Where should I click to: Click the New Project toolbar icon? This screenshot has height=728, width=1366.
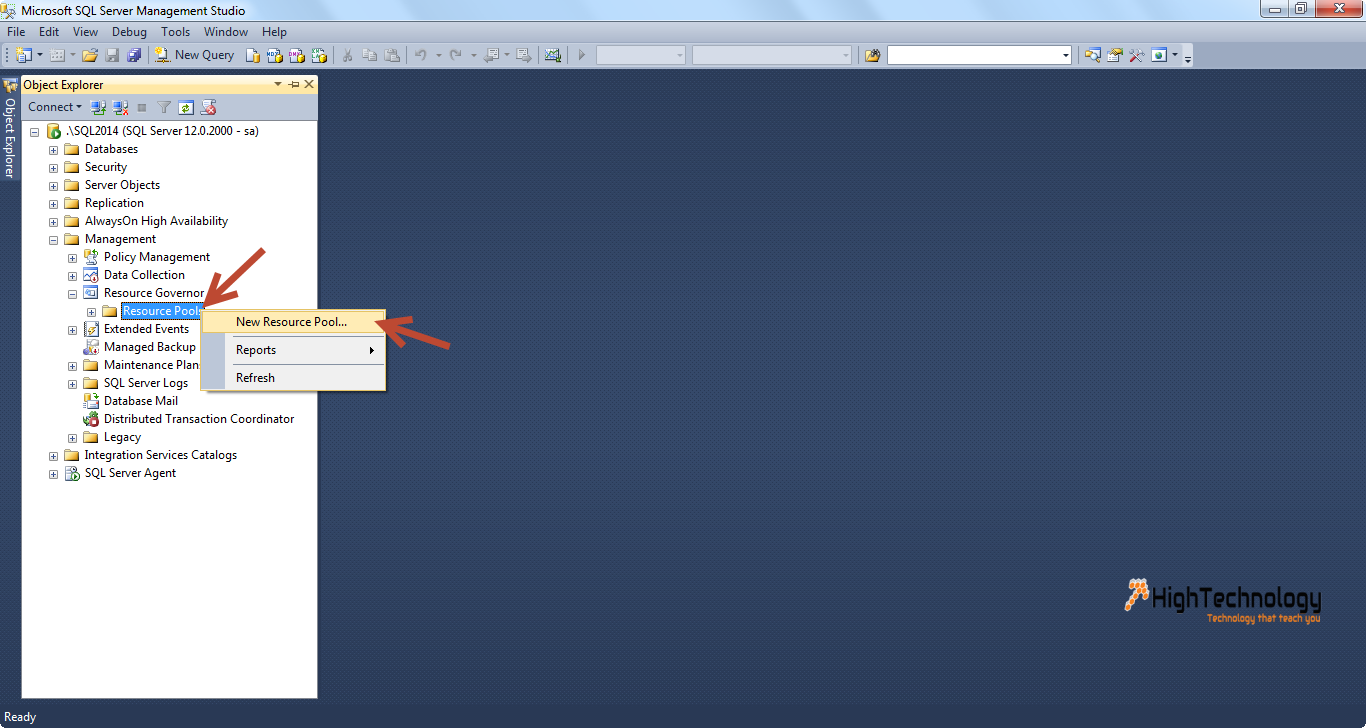[x=23, y=55]
